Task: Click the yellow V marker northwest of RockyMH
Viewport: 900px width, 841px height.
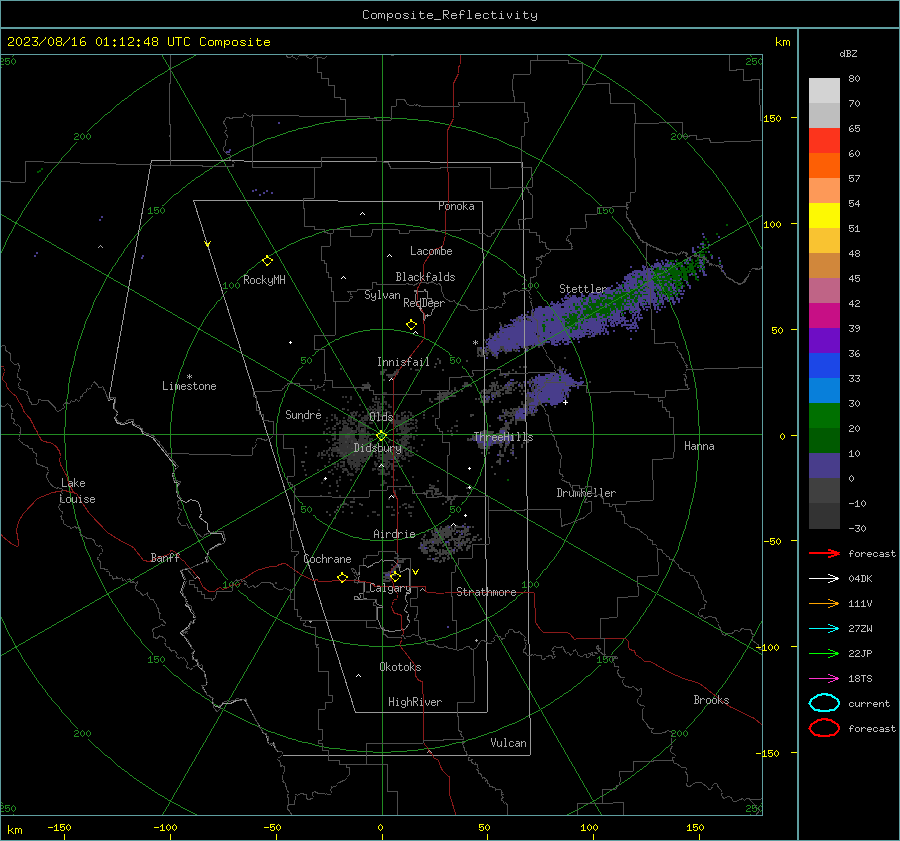Action: (x=208, y=244)
